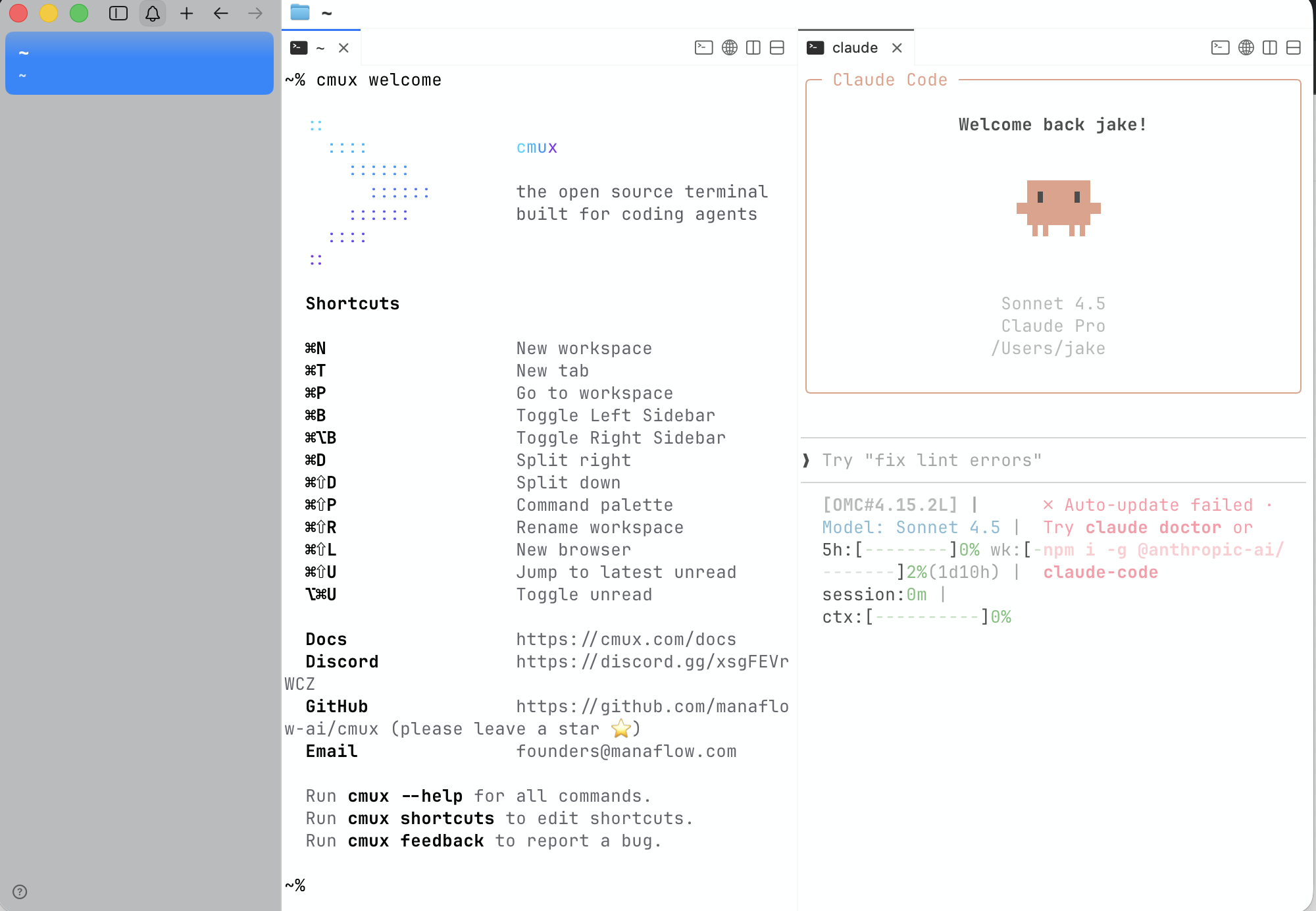Image resolution: width=1316 pixels, height=911 pixels.
Task: Click 'Claude Pro' plan text
Action: click(1053, 326)
